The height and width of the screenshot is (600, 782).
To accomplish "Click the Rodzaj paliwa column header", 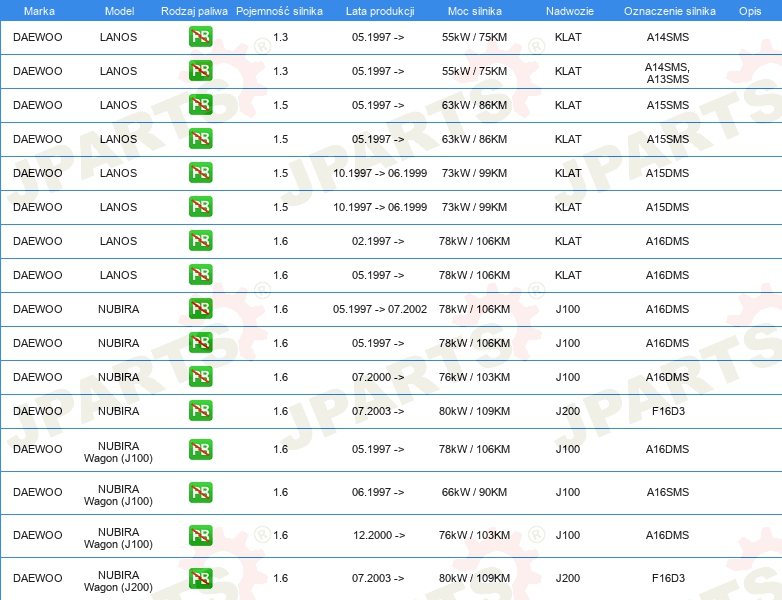I will [x=194, y=11].
